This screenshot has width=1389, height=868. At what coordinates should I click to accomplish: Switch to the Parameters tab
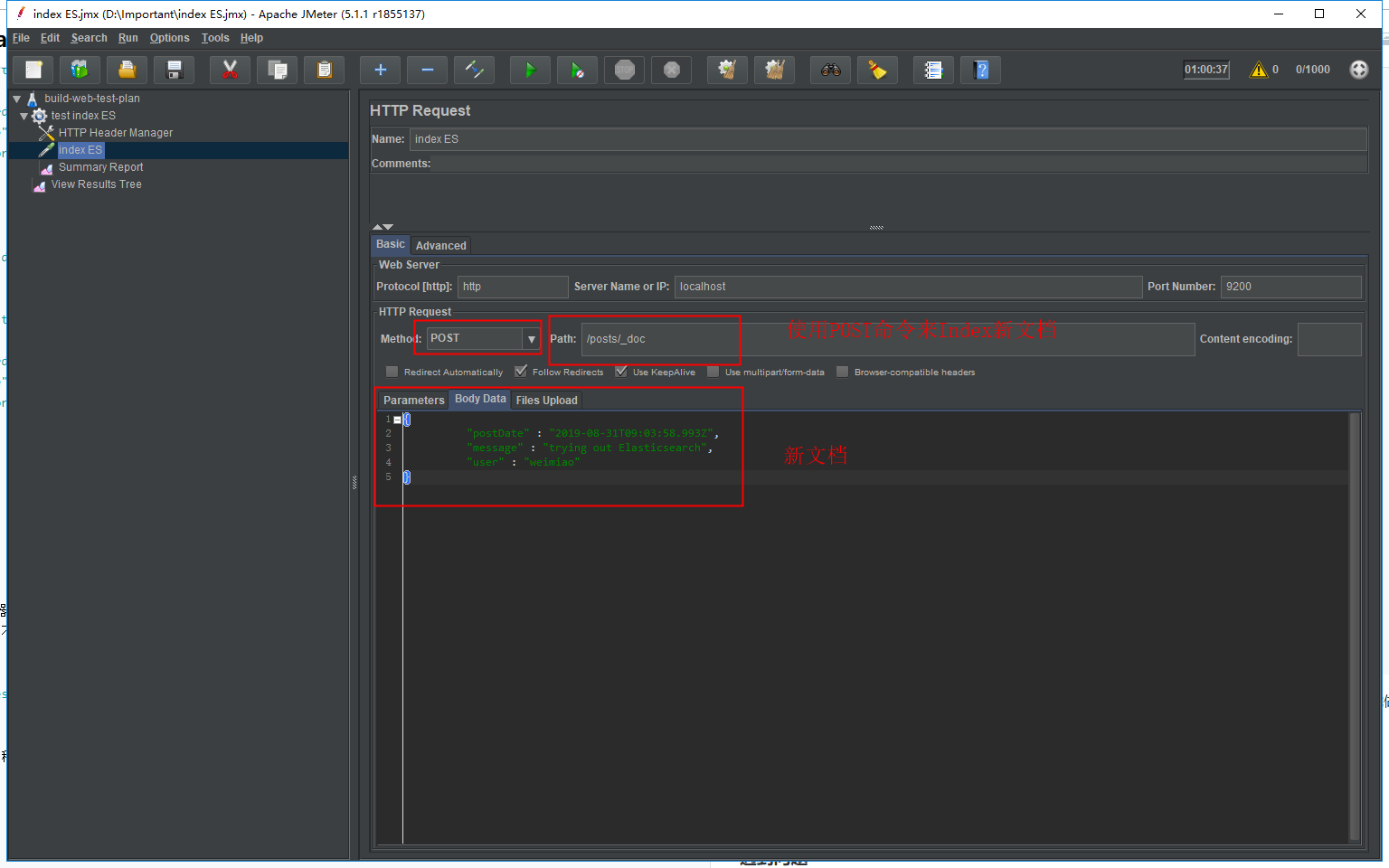click(414, 401)
